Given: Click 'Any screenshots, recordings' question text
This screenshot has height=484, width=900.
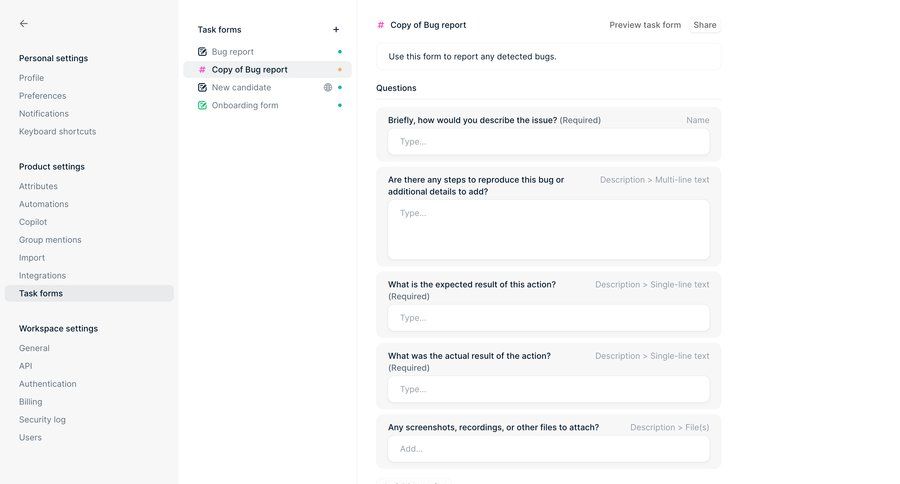Looking at the screenshot, I should pos(493,427).
